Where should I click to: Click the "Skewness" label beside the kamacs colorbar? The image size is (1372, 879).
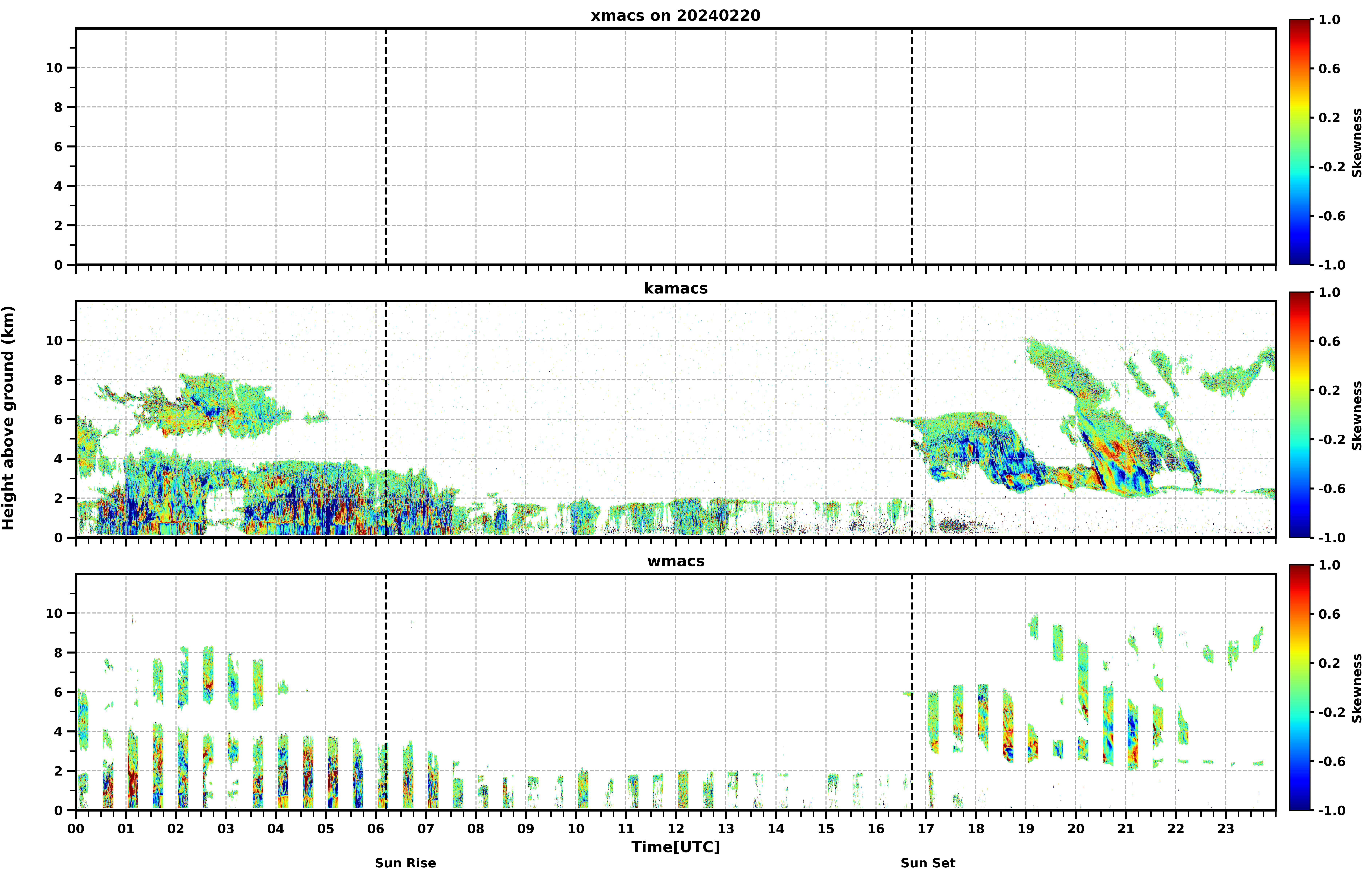coord(1357,415)
